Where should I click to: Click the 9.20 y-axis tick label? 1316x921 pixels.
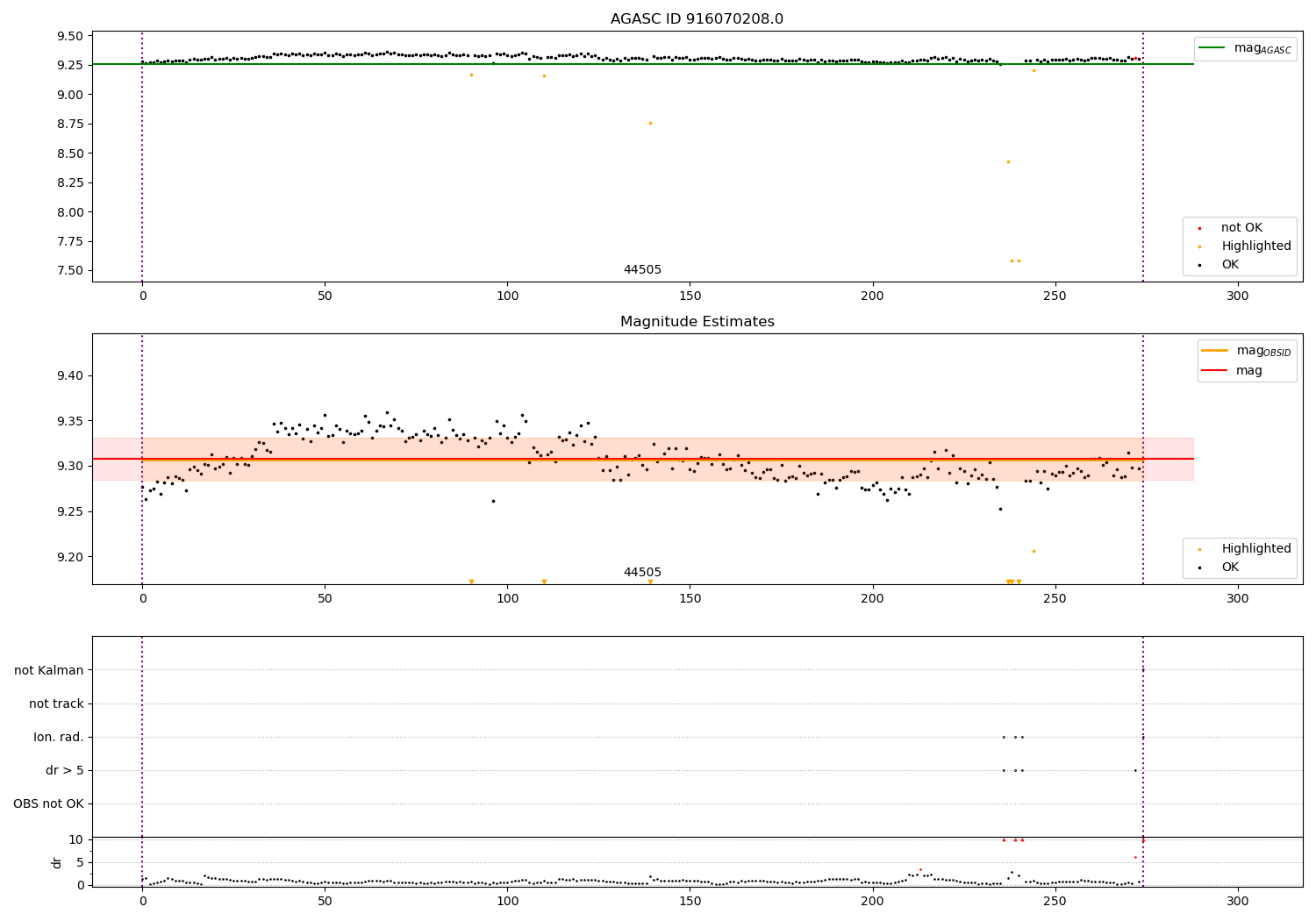(x=71, y=557)
